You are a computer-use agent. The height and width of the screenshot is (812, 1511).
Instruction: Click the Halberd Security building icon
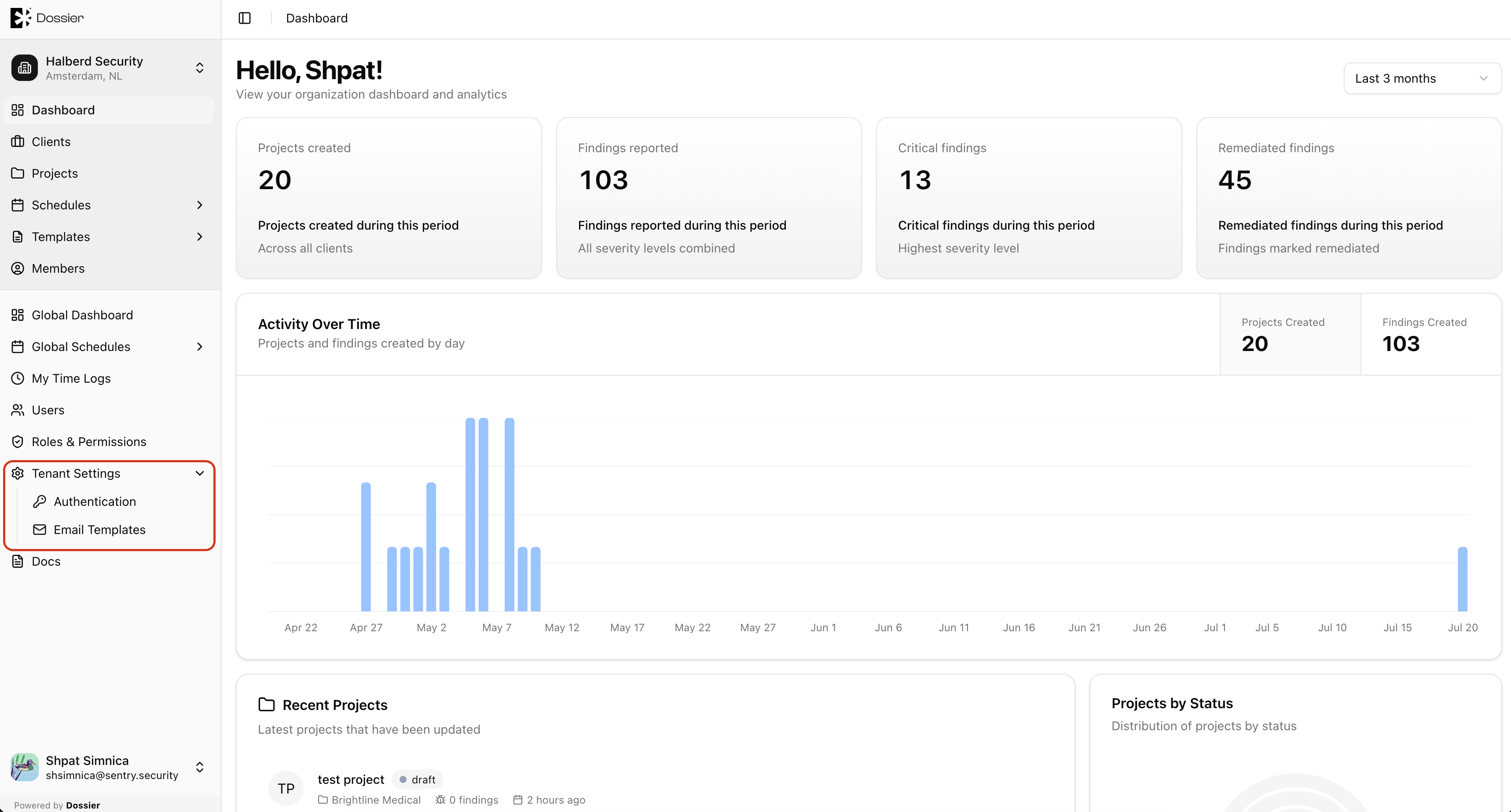(25, 68)
